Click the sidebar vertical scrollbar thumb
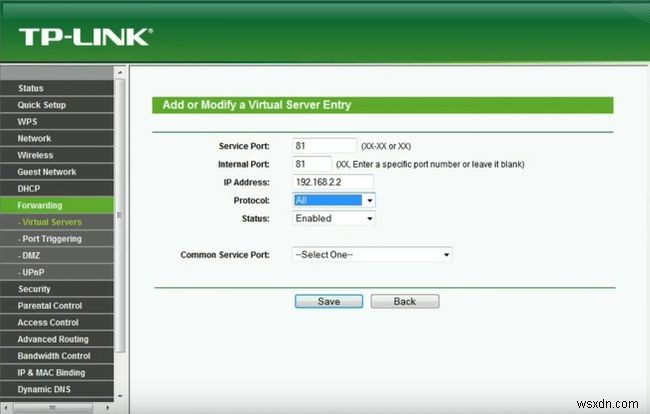650x414 pixels. coord(120,215)
